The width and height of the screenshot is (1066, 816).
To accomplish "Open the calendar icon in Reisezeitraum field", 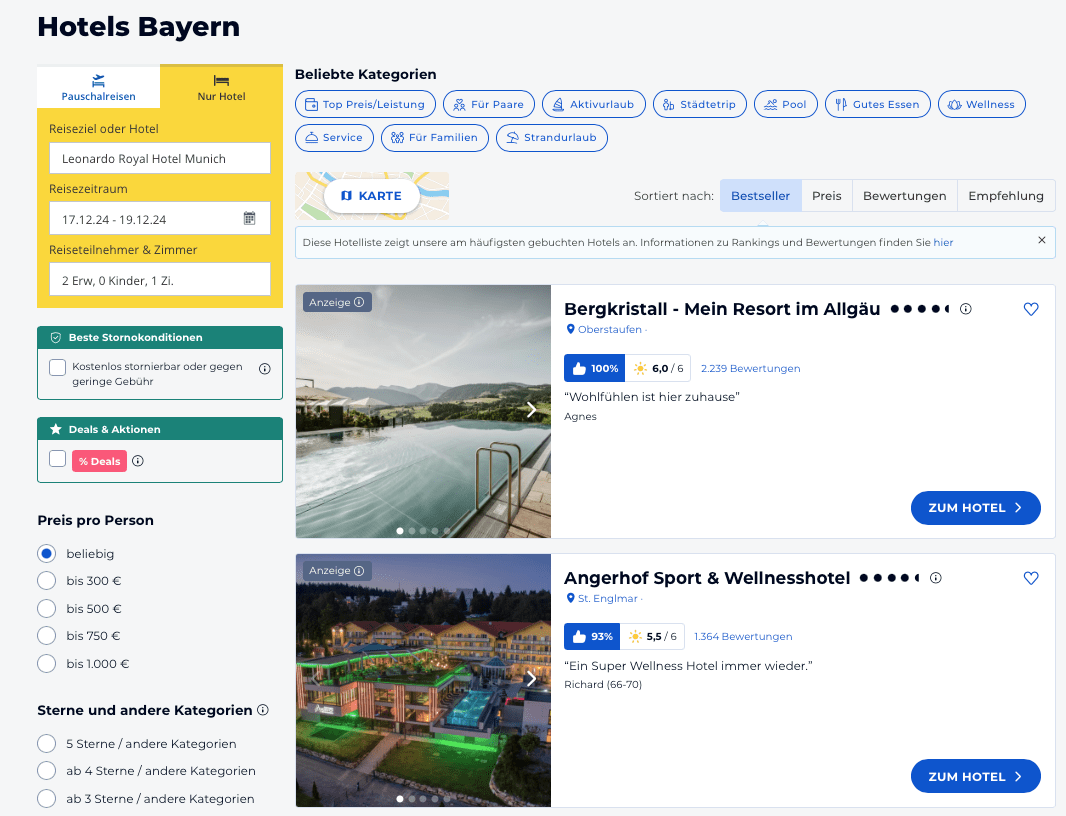I will 250,218.
